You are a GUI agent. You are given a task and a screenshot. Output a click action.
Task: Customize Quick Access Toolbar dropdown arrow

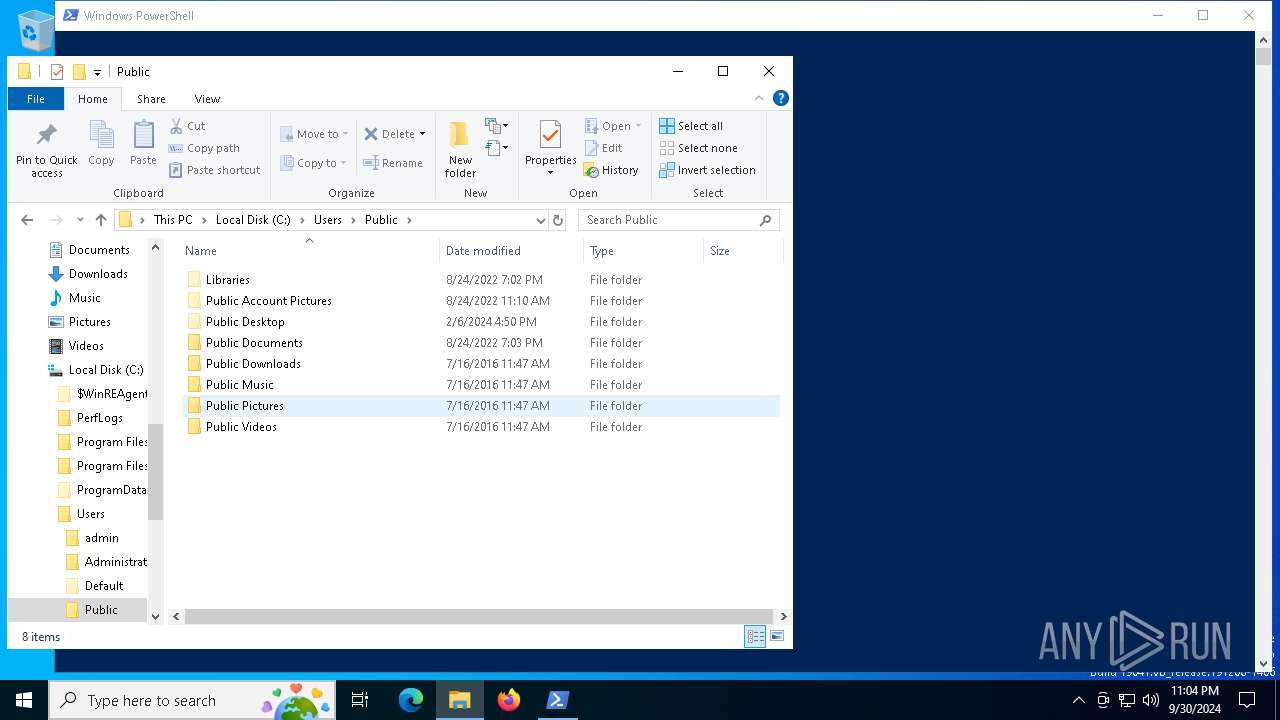pos(97,72)
